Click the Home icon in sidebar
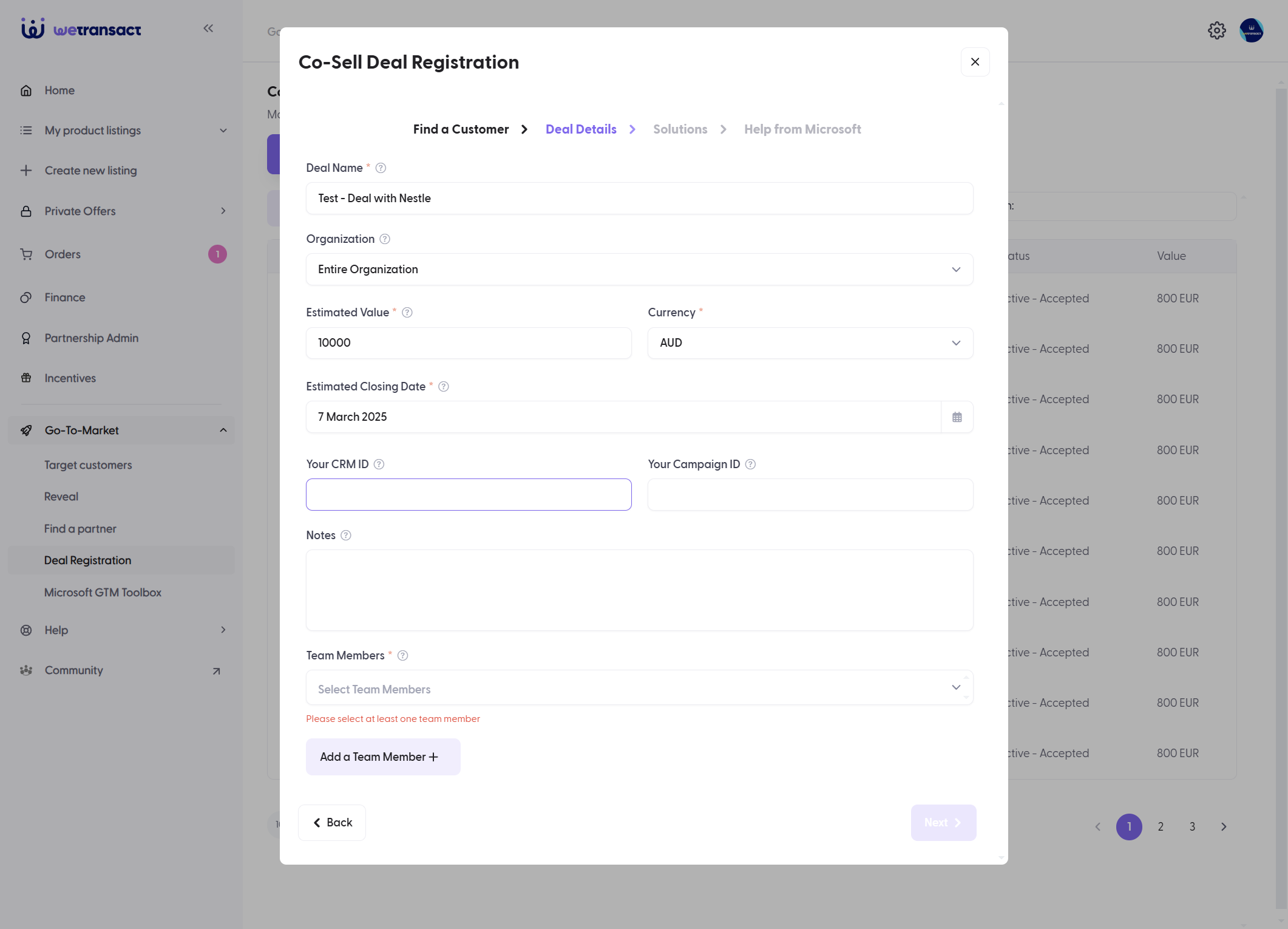This screenshot has width=1288, height=929. point(26,90)
